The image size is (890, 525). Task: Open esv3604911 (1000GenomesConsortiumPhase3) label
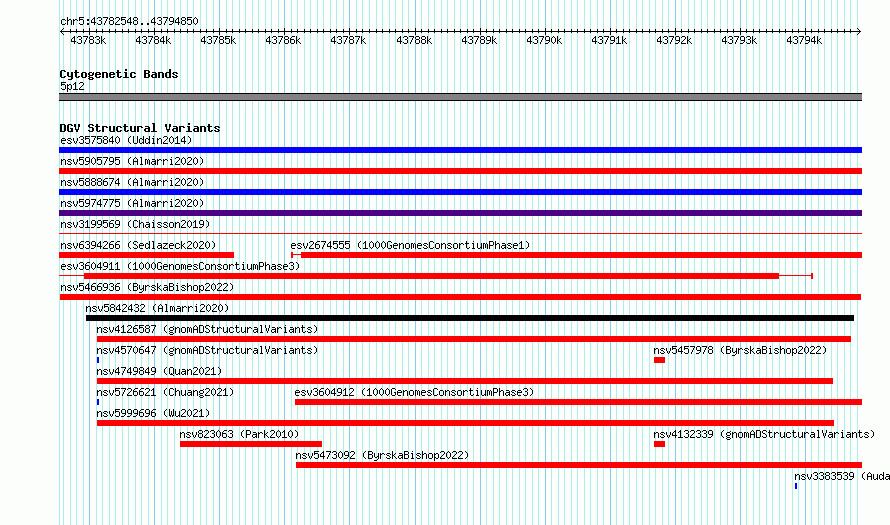coord(180,266)
